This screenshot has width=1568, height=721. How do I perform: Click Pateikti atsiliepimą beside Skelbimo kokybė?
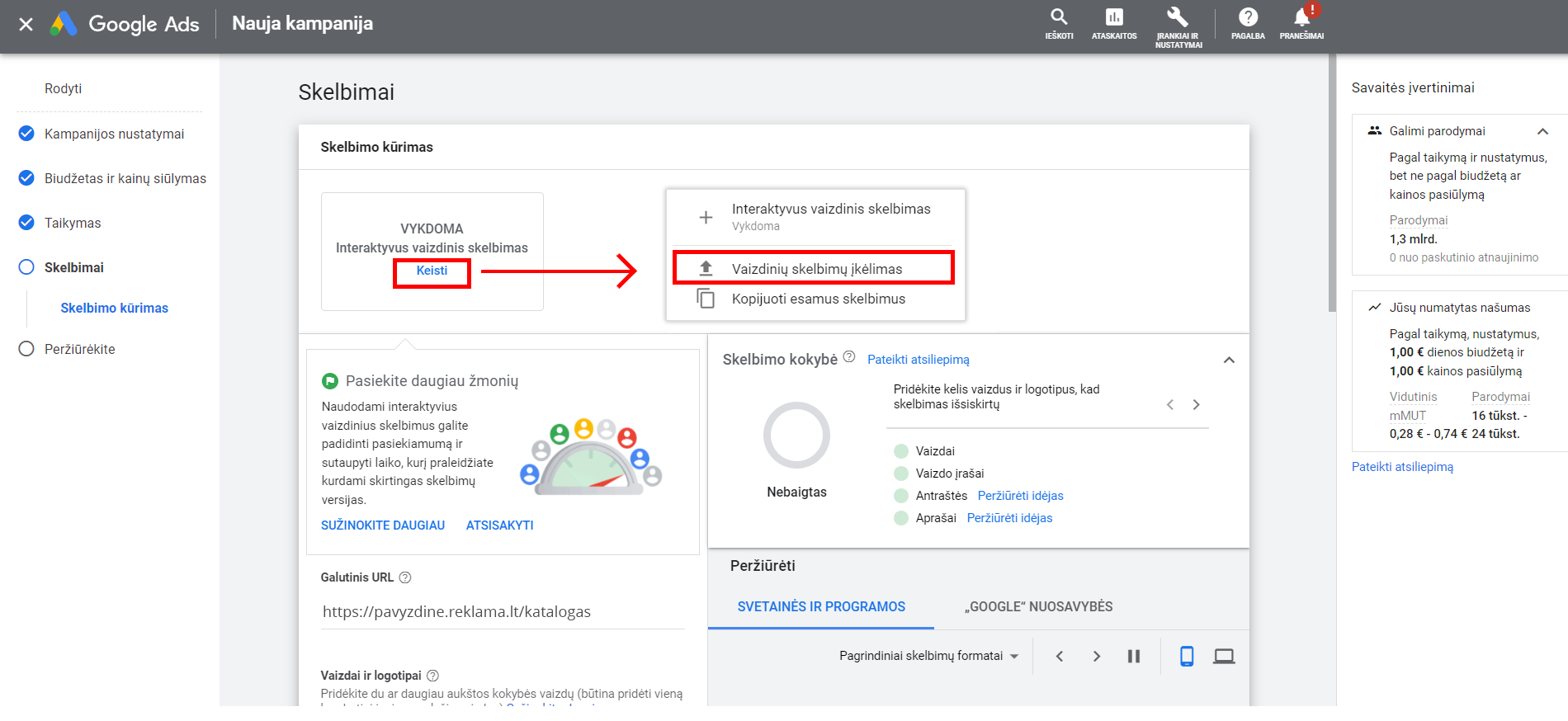[x=919, y=360]
